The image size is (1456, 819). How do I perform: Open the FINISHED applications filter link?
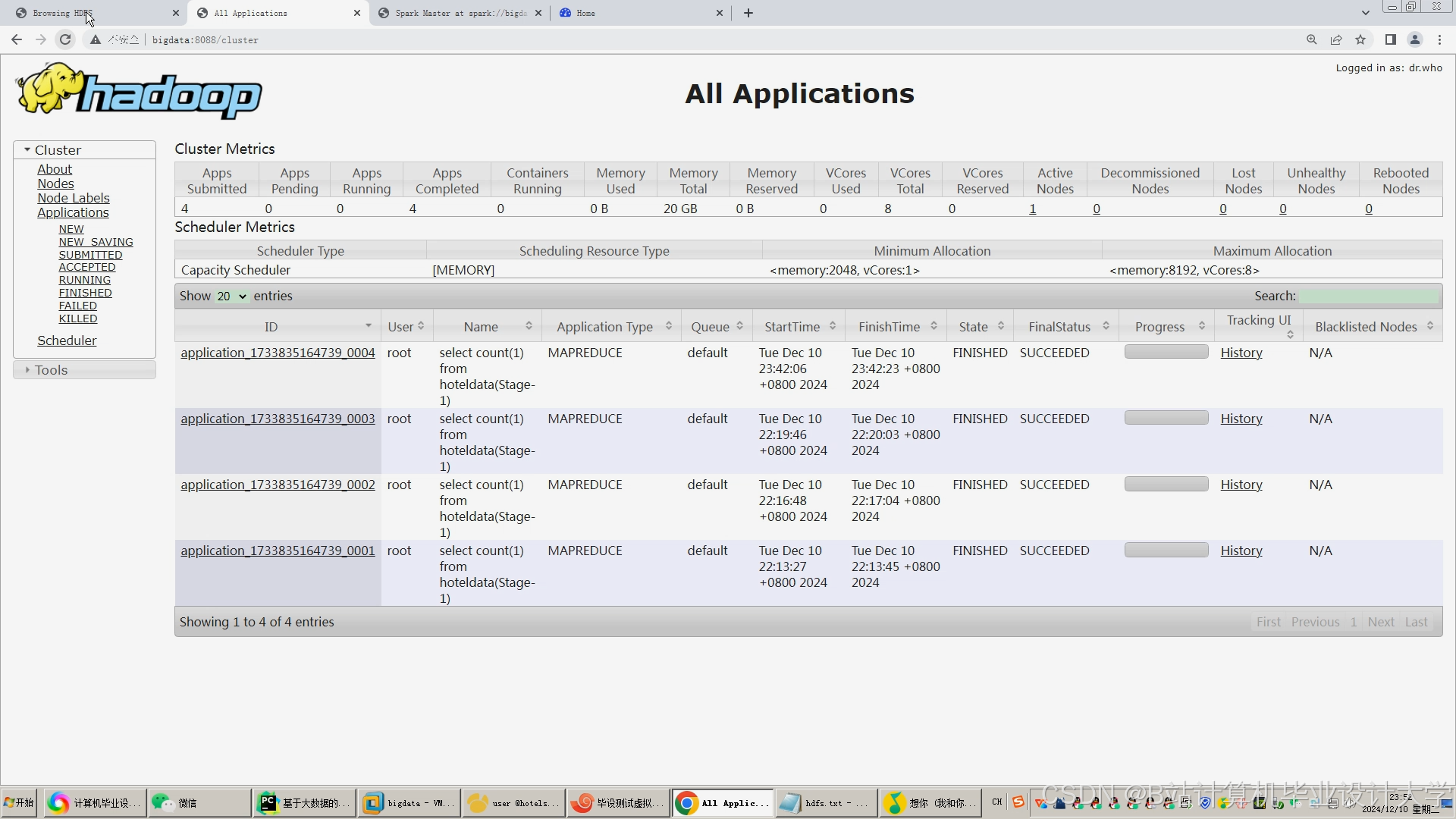[84, 293]
